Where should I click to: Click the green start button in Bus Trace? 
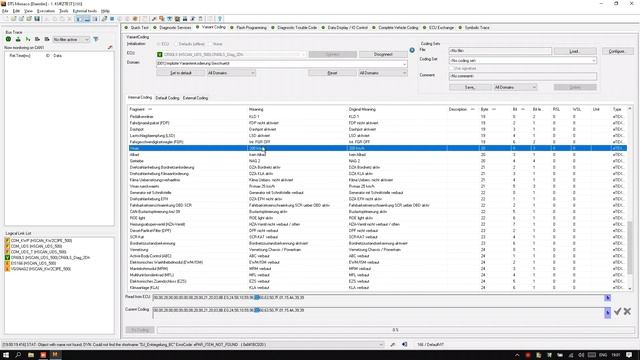(x=8, y=39)
